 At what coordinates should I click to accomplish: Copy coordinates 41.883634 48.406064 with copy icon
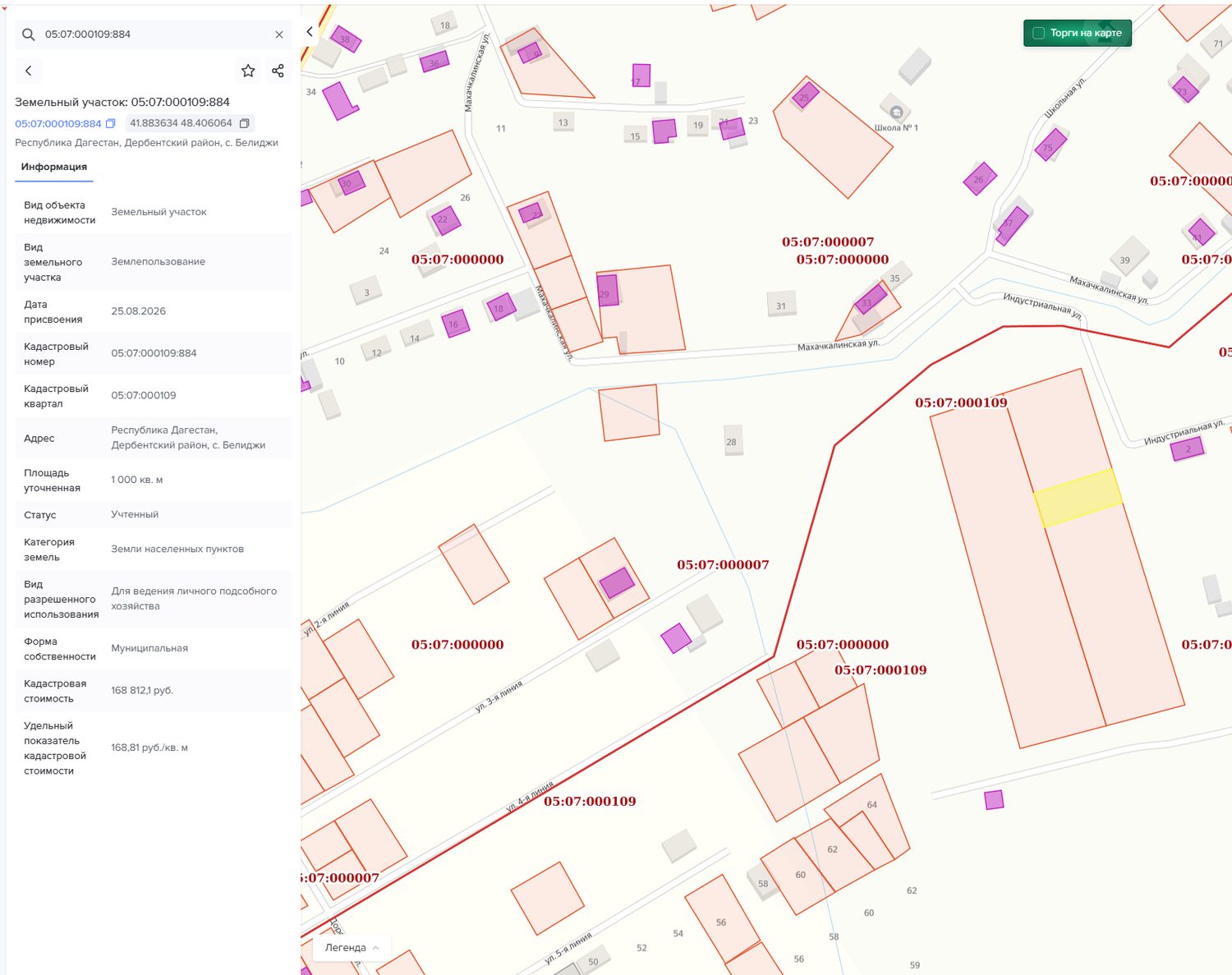244,123
